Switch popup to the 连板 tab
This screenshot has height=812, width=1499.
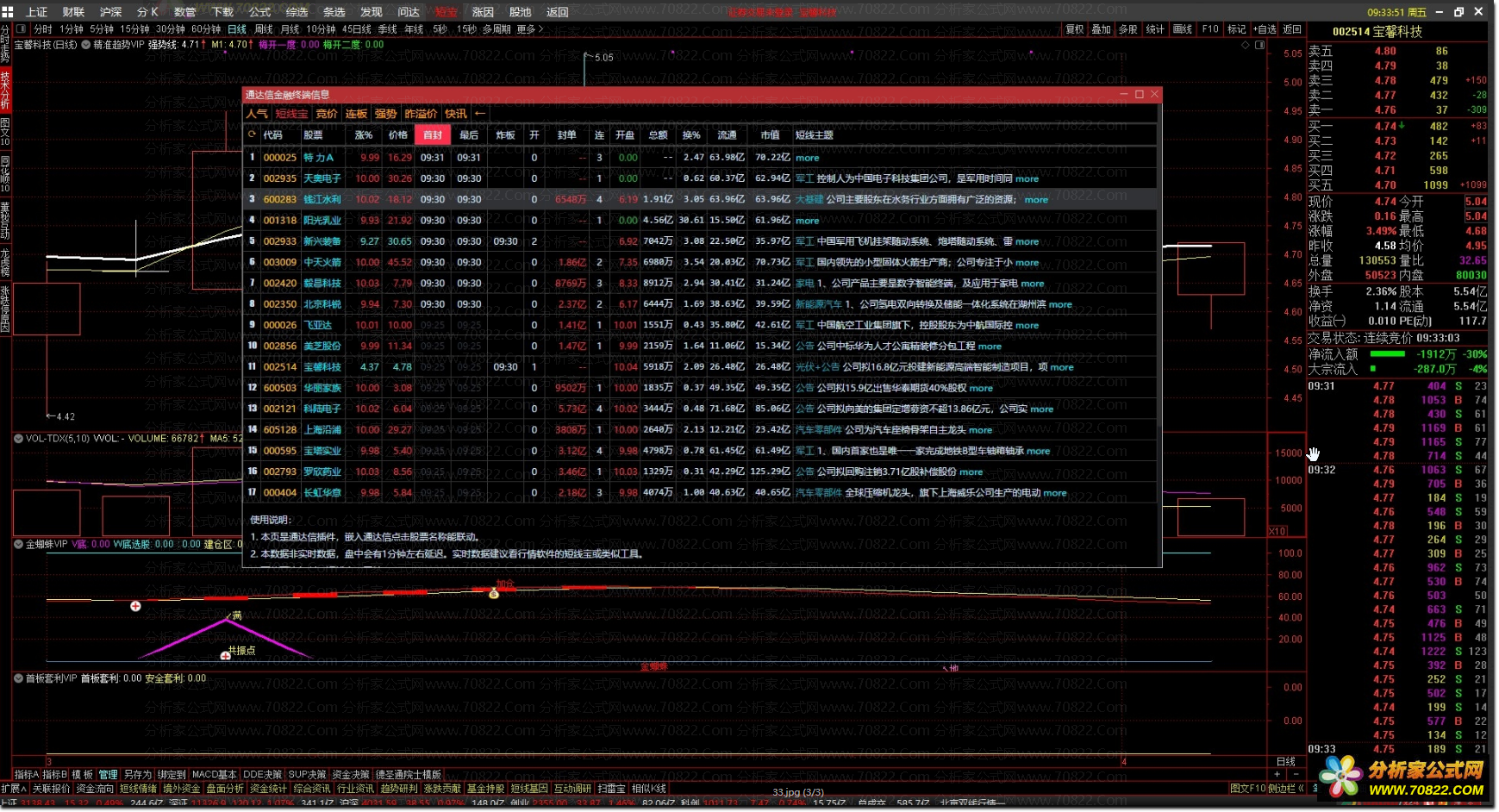356,114
